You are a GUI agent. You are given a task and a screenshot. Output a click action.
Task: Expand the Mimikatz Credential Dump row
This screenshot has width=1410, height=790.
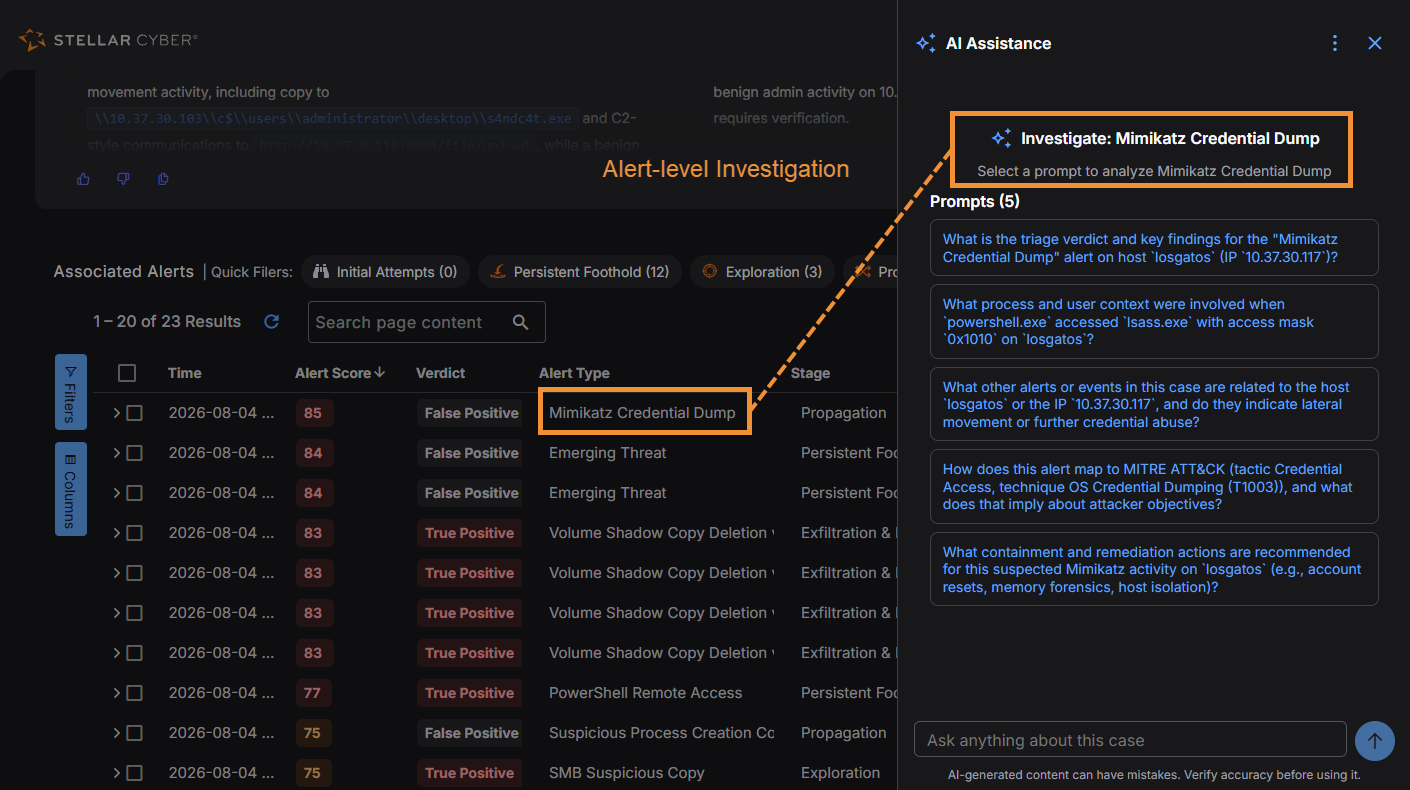pyautogui.click(x=116, y=413)
